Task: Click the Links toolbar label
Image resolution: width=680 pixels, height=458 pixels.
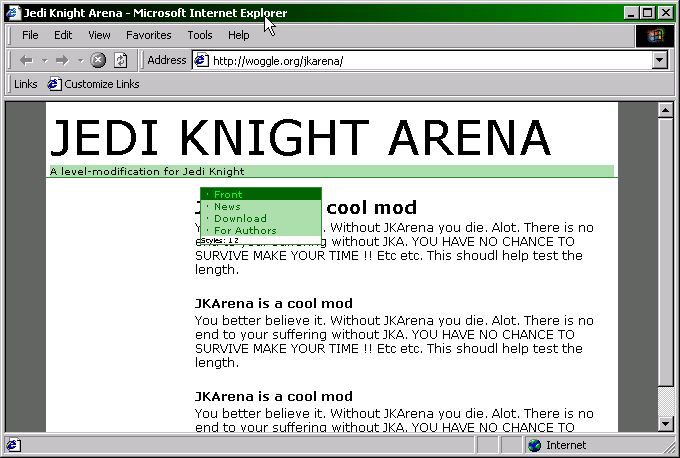Action: pos(25,84)
